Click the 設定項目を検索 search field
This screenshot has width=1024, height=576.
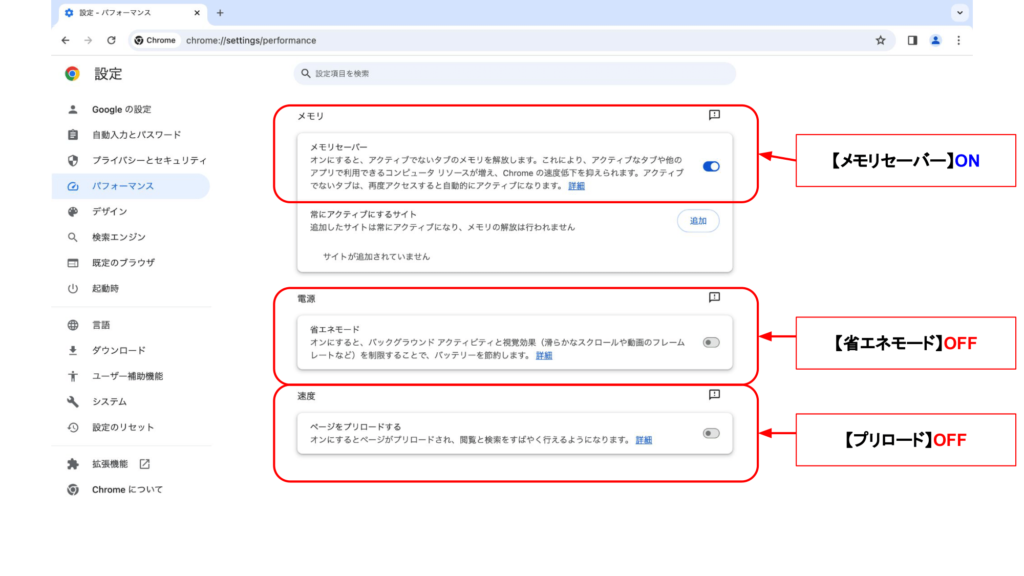tap(515, 74)
